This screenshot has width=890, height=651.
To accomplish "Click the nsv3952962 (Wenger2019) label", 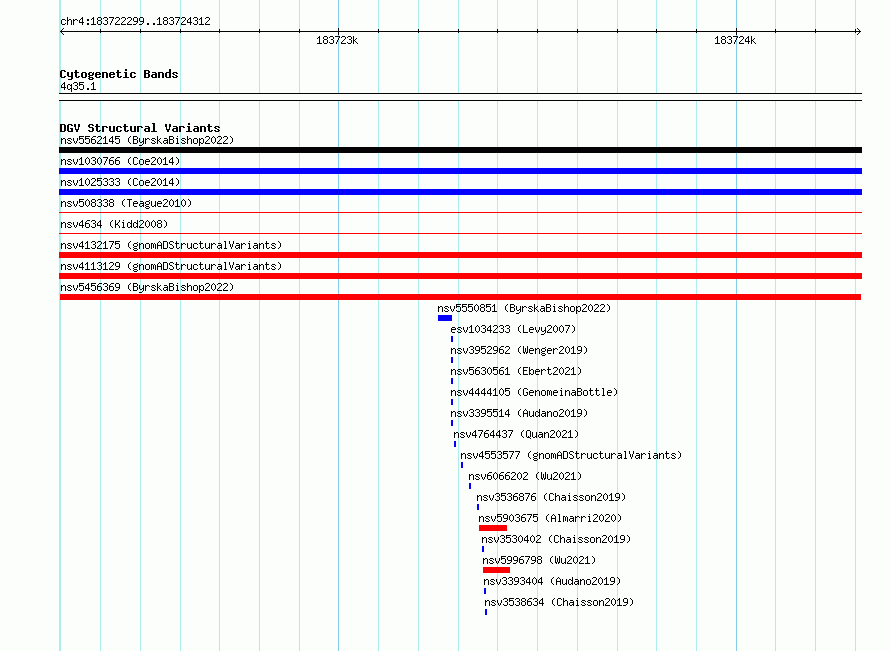I will tap(519, 350).
